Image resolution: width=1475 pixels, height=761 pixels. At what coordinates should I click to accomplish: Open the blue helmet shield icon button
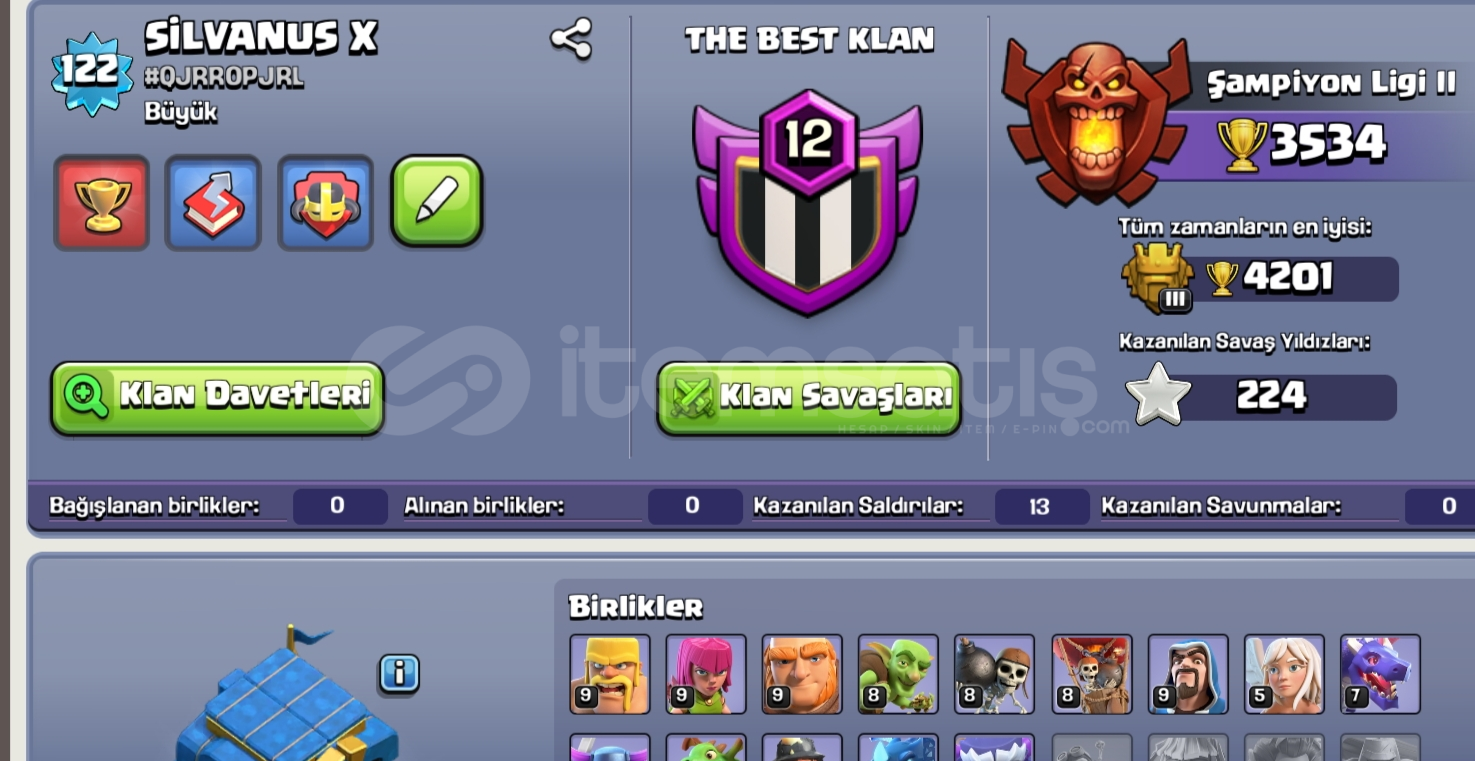point(325,202)
